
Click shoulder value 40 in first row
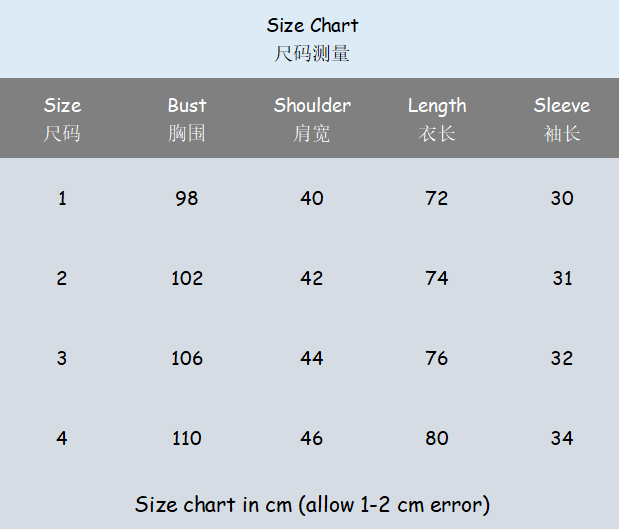tap(312, 198)
